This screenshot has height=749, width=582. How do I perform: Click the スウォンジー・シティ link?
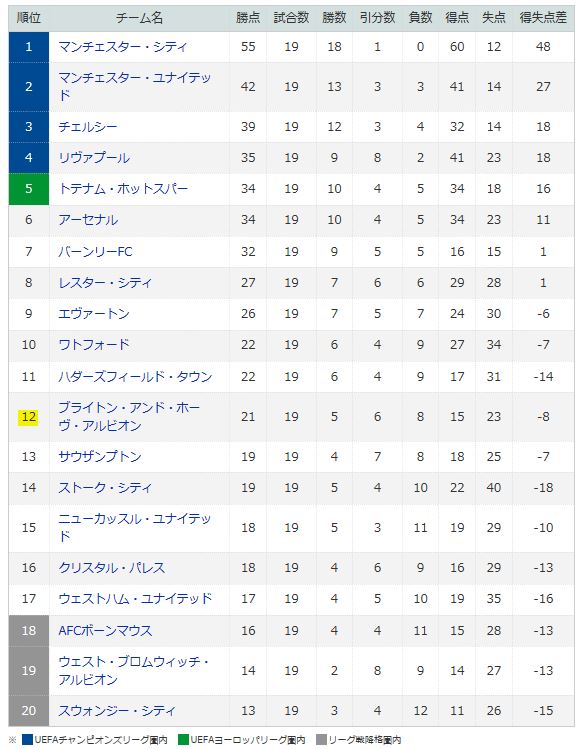pos(117,710)
